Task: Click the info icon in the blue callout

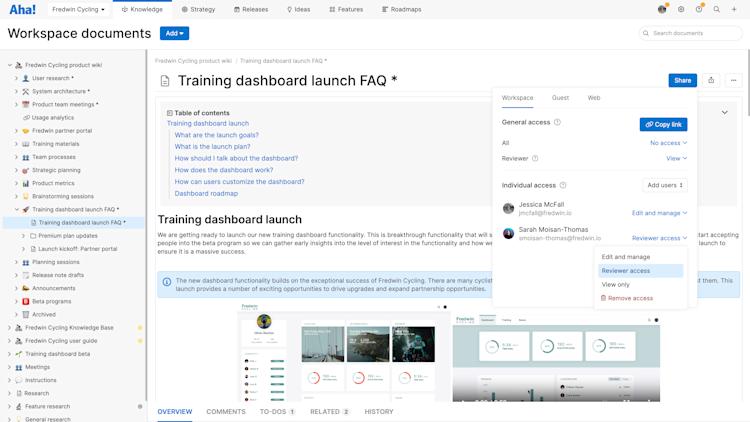Action: [x=166, y=282]
